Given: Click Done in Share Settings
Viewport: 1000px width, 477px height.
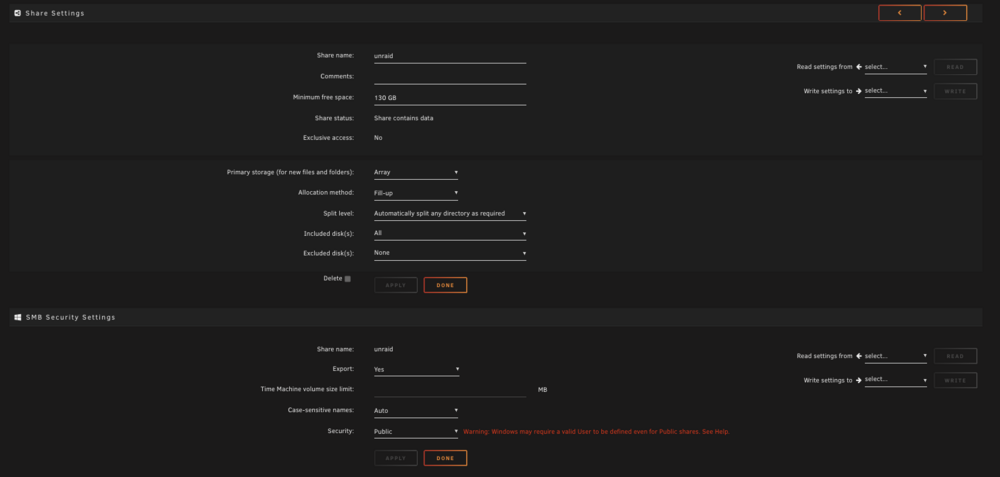Looking at the screenshot, I should (x=445, y=285).
